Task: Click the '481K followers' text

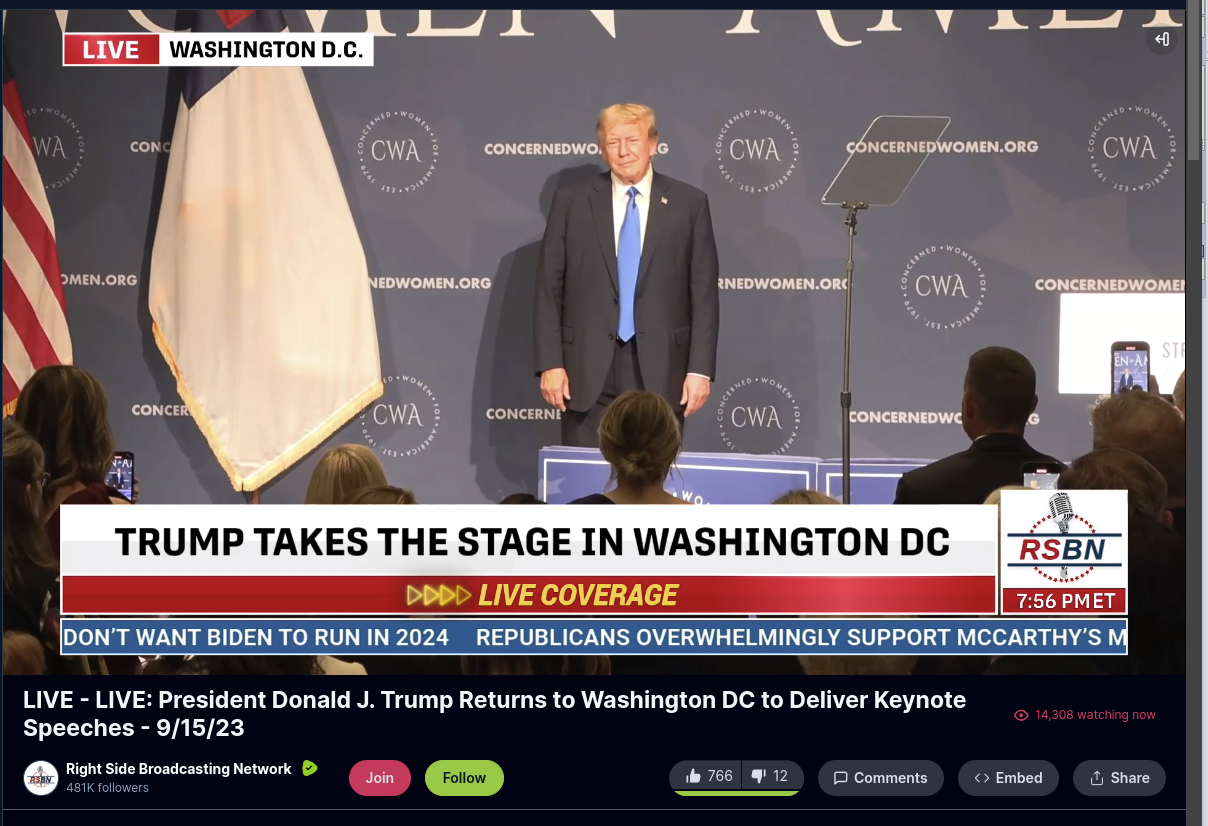Action: tap(107, 788)
